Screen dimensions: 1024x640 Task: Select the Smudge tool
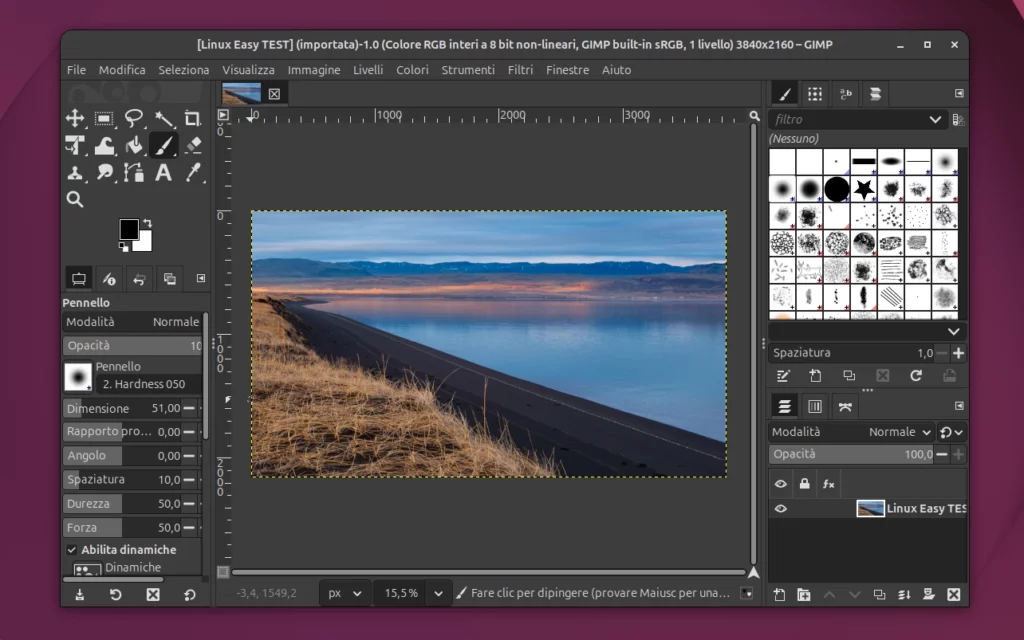coord(104,173)
